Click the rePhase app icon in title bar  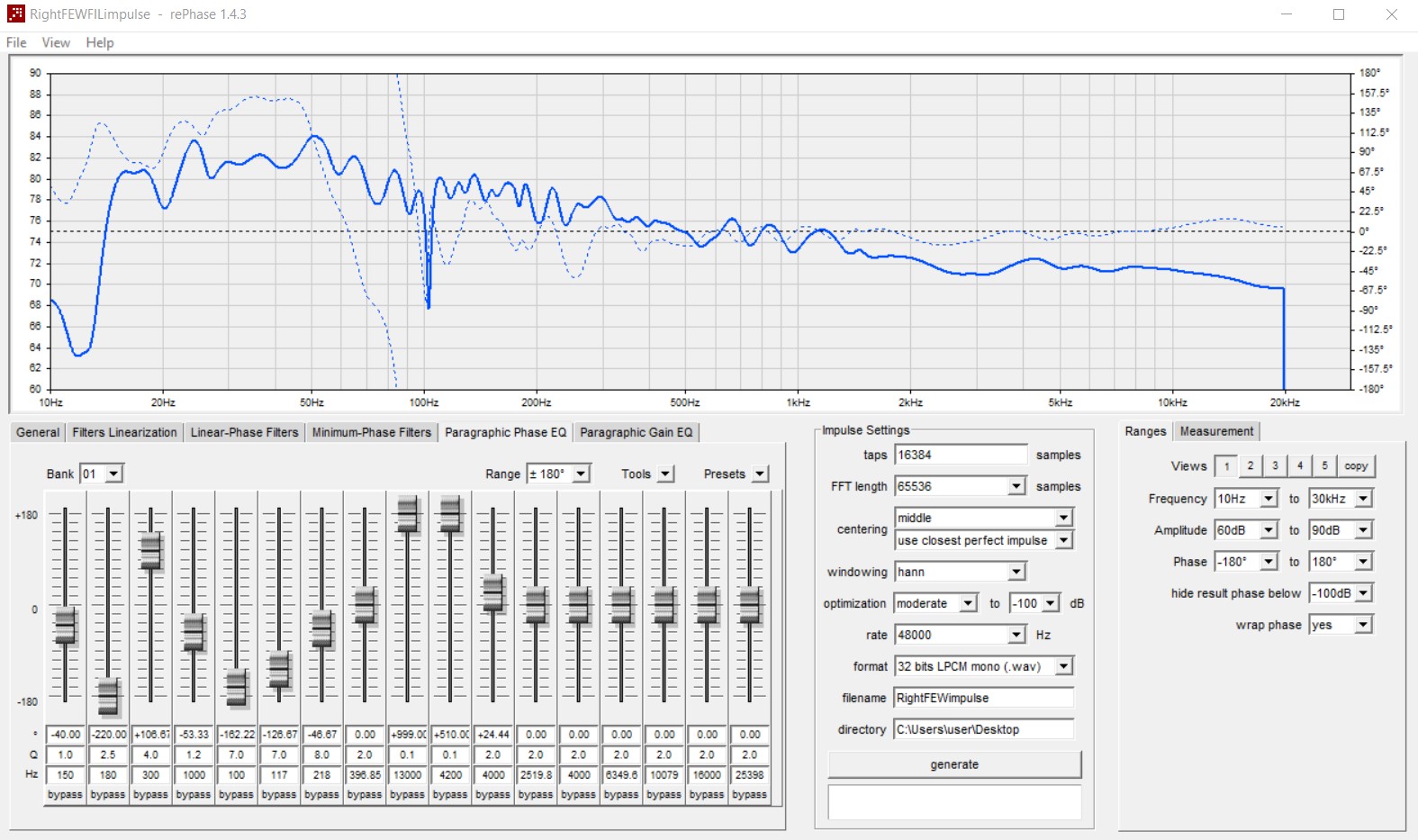pos(15,14)
